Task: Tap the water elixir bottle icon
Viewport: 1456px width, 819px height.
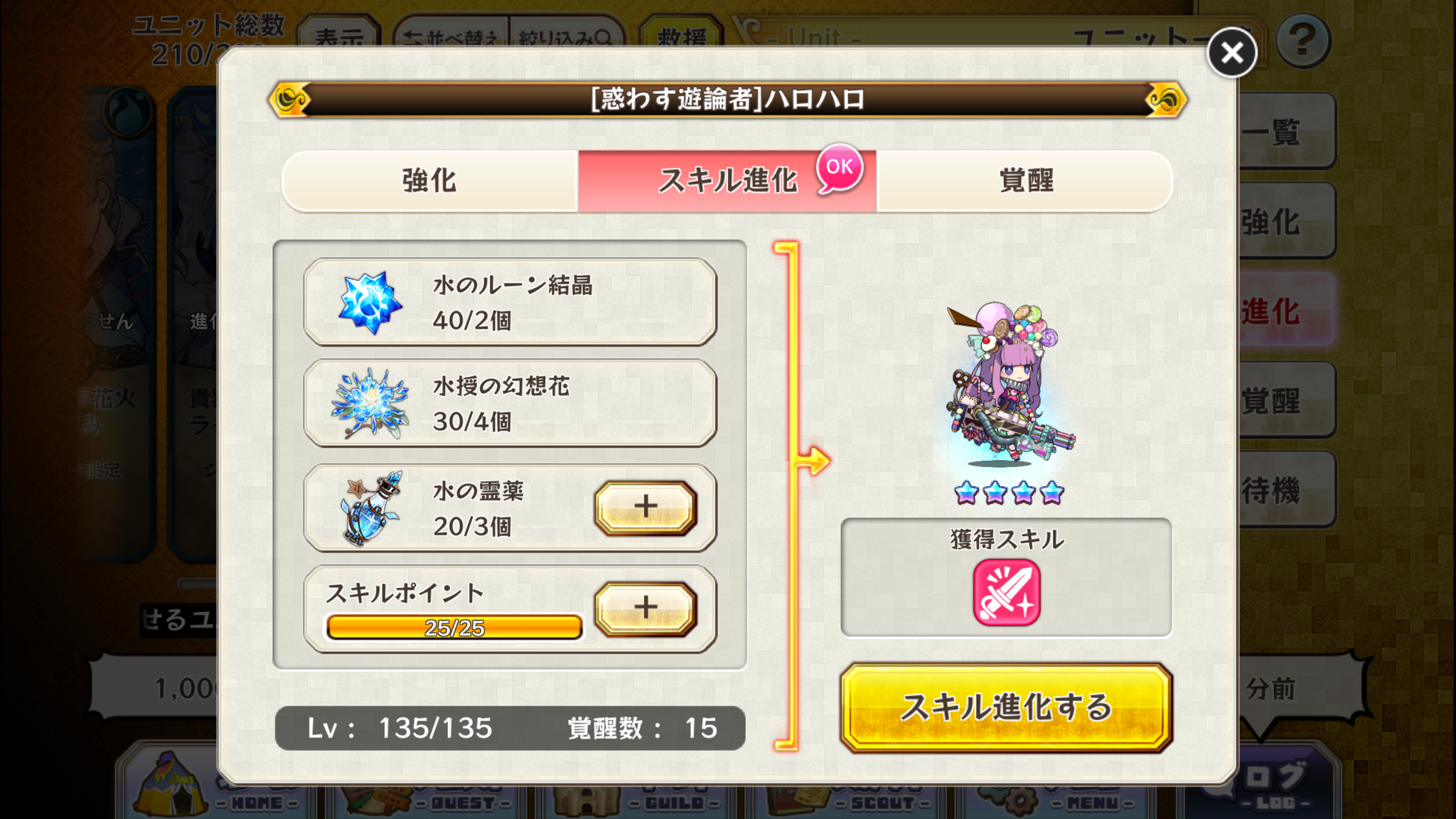Action: coord(371,508)
